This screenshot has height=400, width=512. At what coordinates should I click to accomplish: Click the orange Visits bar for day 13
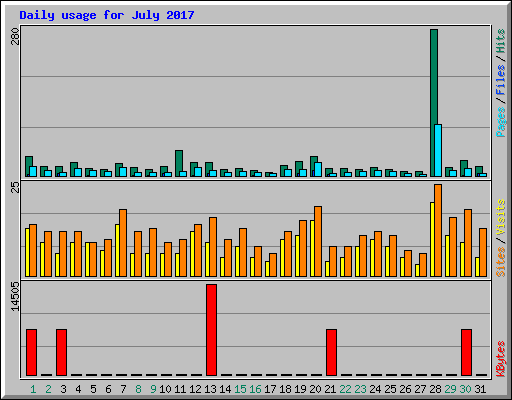(213, 247)
